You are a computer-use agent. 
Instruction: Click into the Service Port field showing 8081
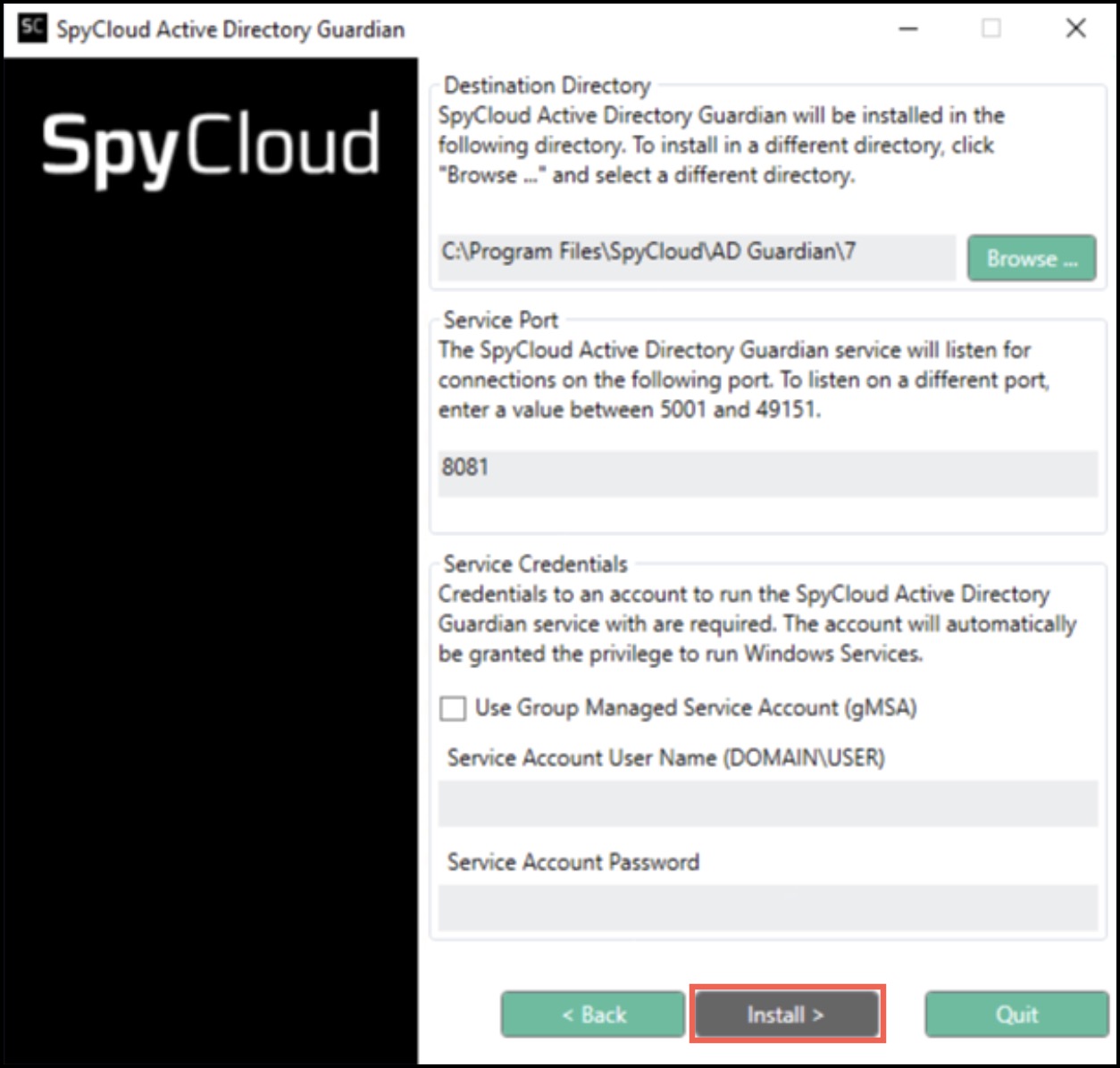pyautogui.click(x=767, y=473)
